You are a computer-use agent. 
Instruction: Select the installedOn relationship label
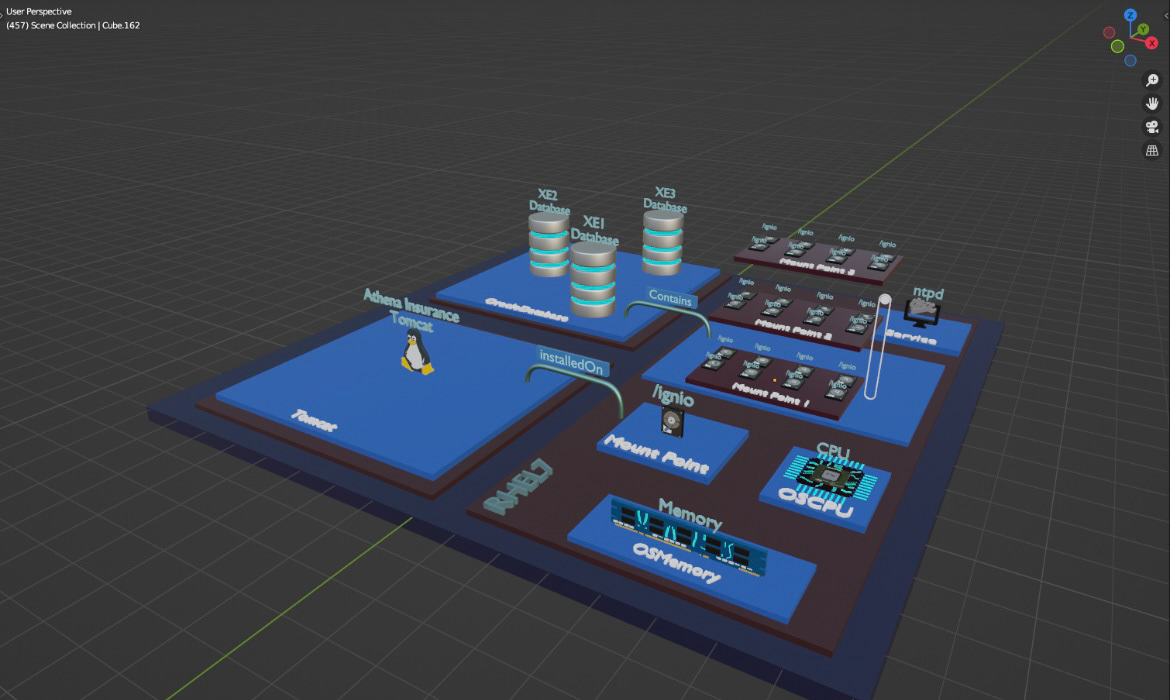click(571, 362)
